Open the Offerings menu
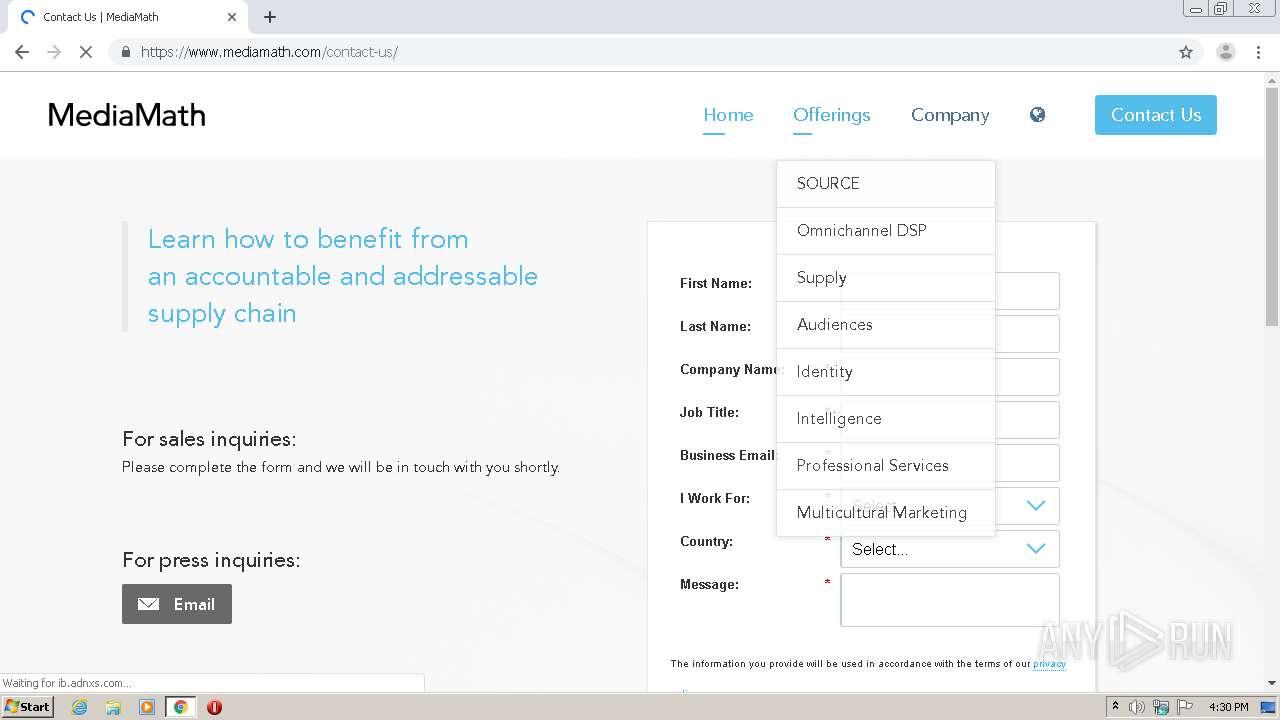 pyautogui.click(x=832, y=115)
